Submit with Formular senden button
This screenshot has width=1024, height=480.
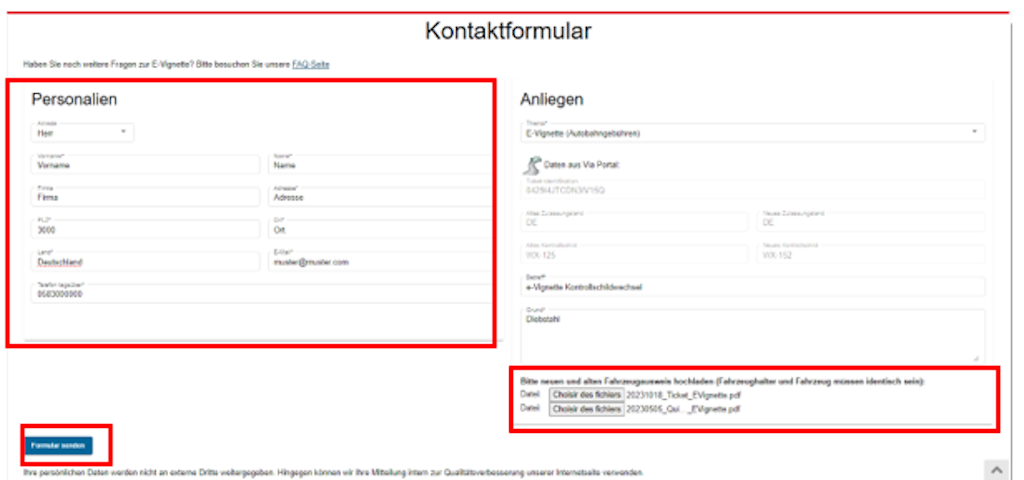pyautogui.click(x=59, y=445)
